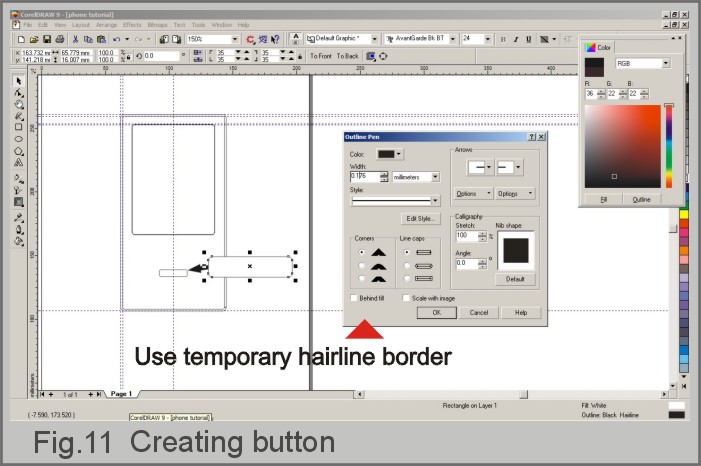Select the Interactive Transparency tool

pos(18,190)
